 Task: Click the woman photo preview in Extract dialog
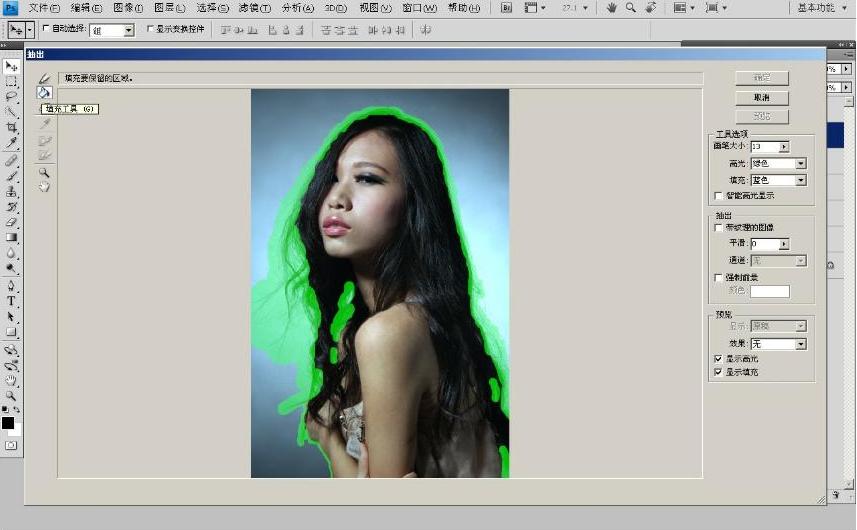pos(380,284)
